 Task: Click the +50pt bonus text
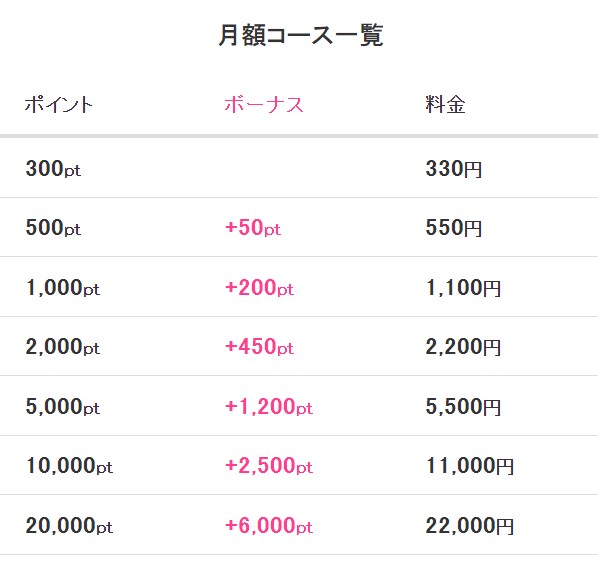253,227
